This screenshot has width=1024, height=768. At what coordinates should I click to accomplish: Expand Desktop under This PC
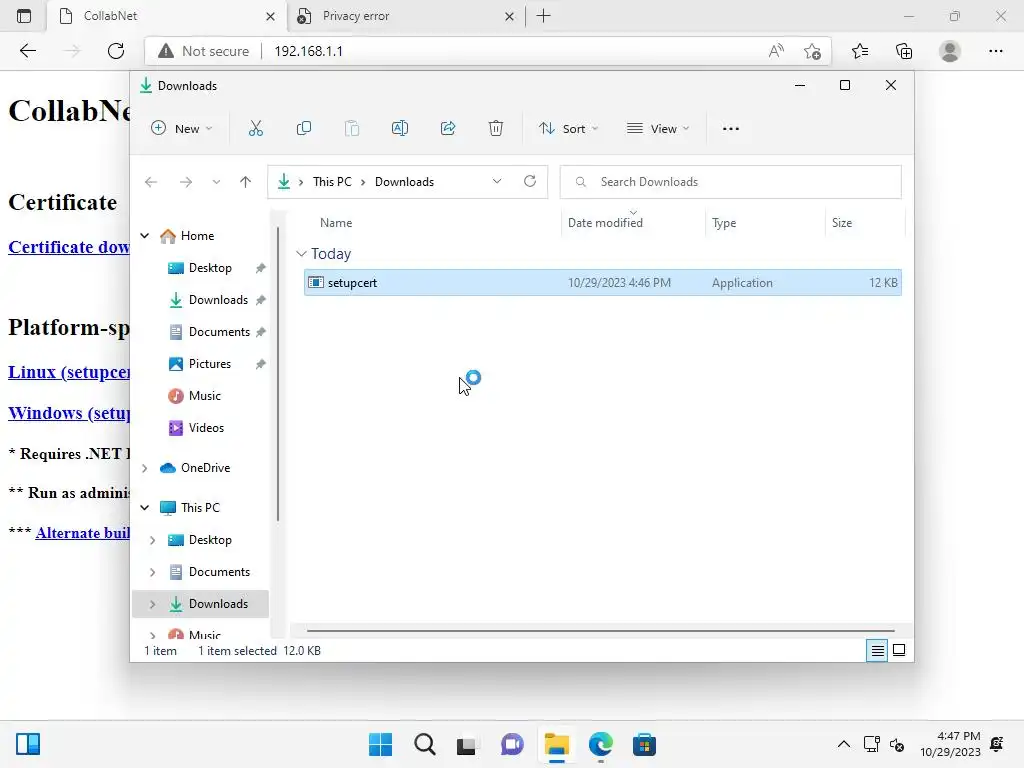[x=152, y=540]
